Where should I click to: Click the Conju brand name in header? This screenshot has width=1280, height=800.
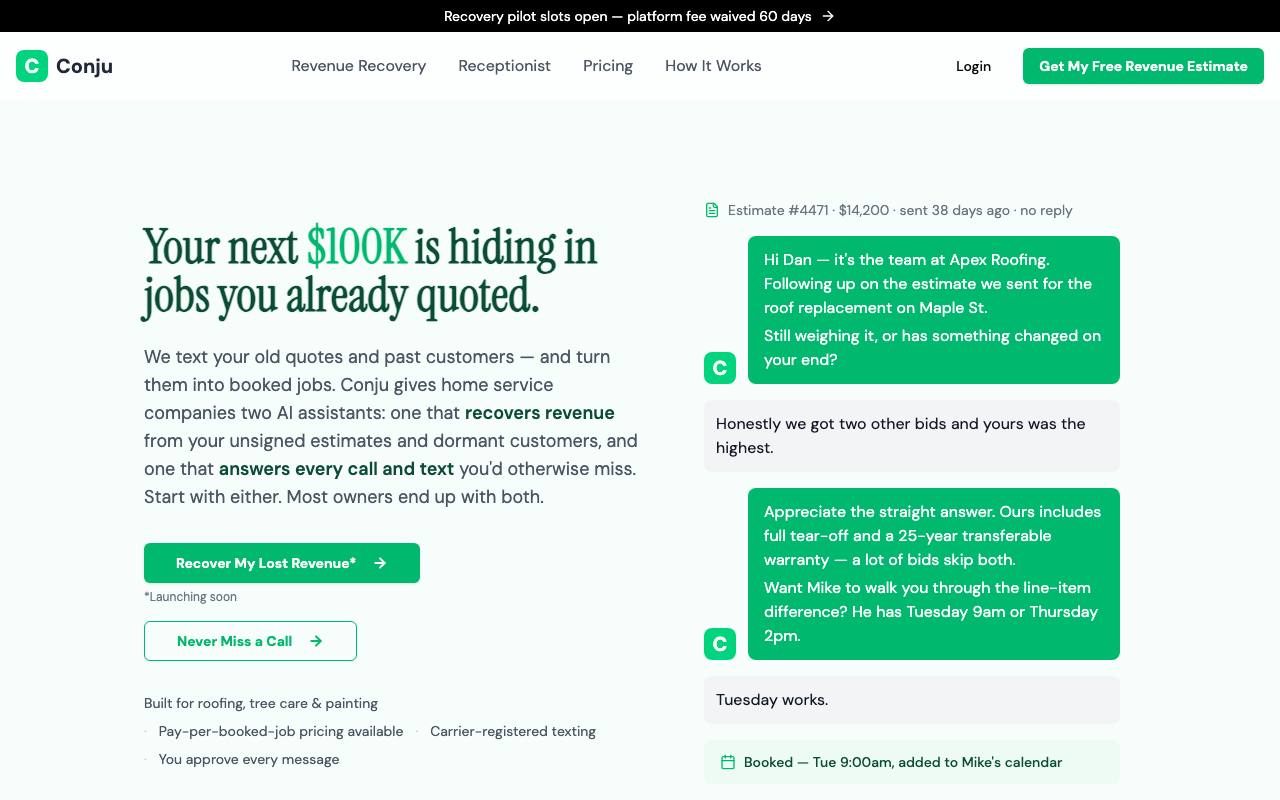pos(84,66)
